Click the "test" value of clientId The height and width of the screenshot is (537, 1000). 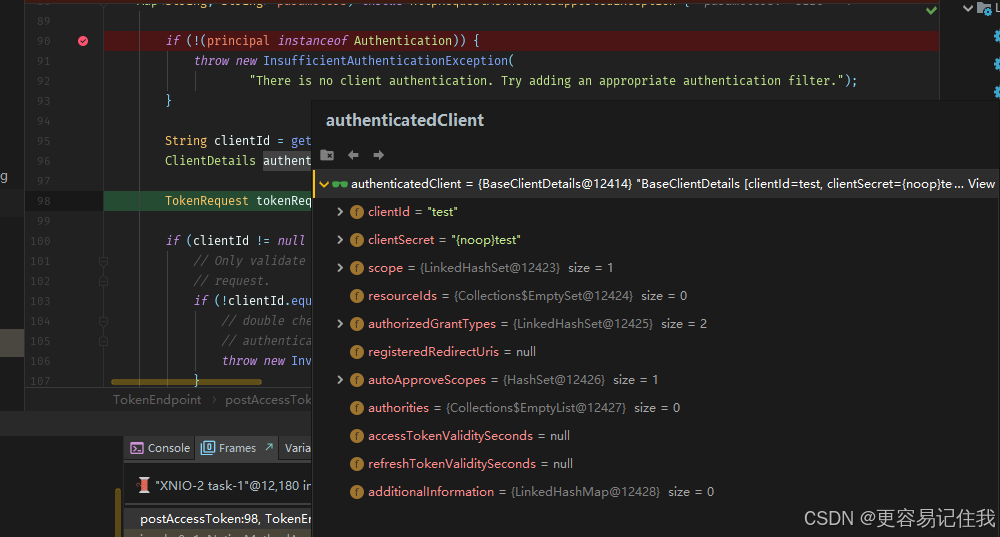click(x=442, y=212)
